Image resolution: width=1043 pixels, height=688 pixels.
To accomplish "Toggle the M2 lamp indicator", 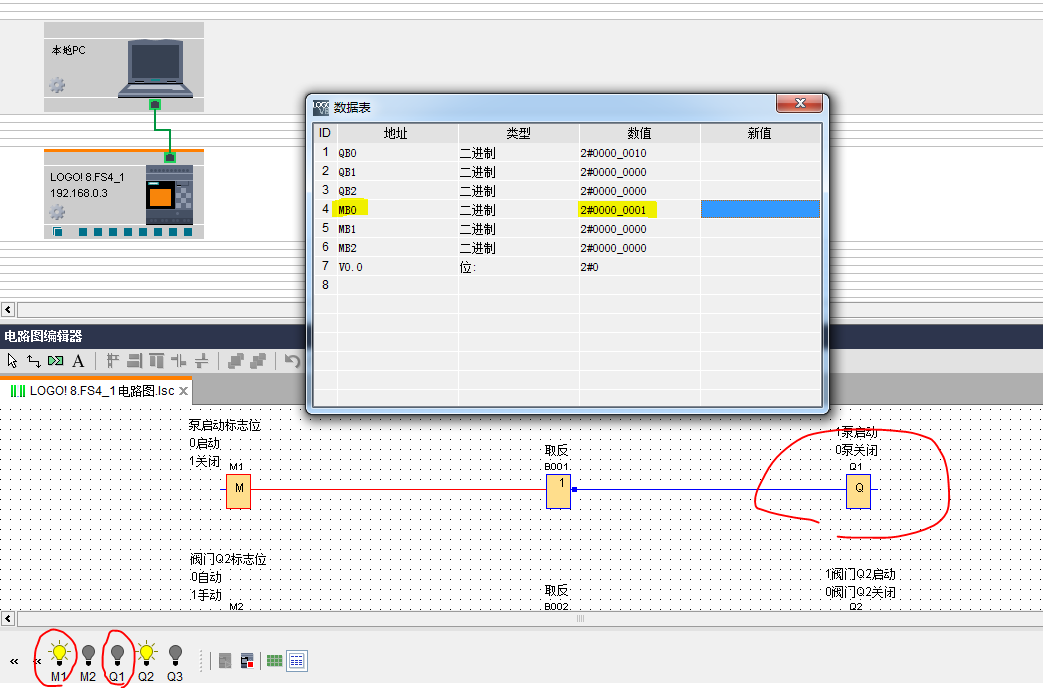I will 88,655.
